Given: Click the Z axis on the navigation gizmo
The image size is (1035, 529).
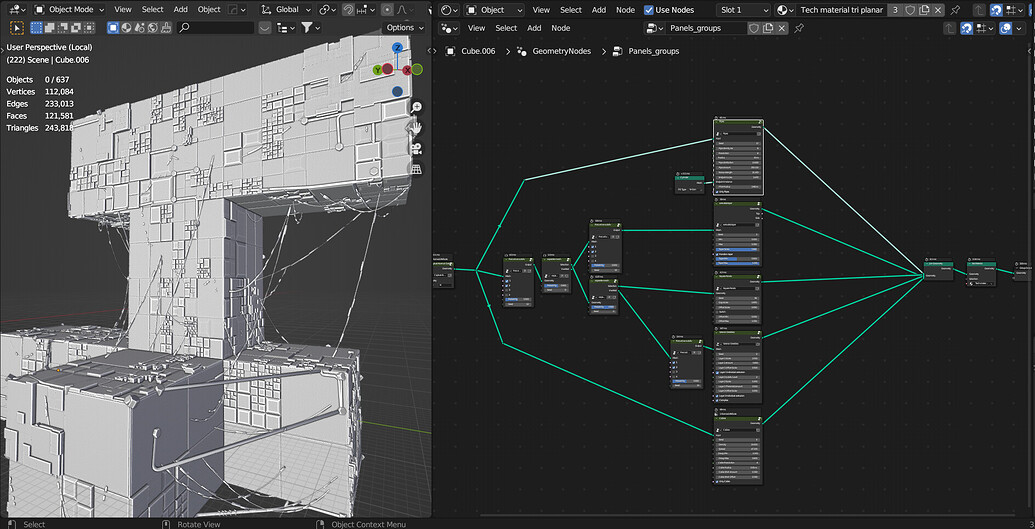Looking at the screenshot, I should tap(397, 48).
